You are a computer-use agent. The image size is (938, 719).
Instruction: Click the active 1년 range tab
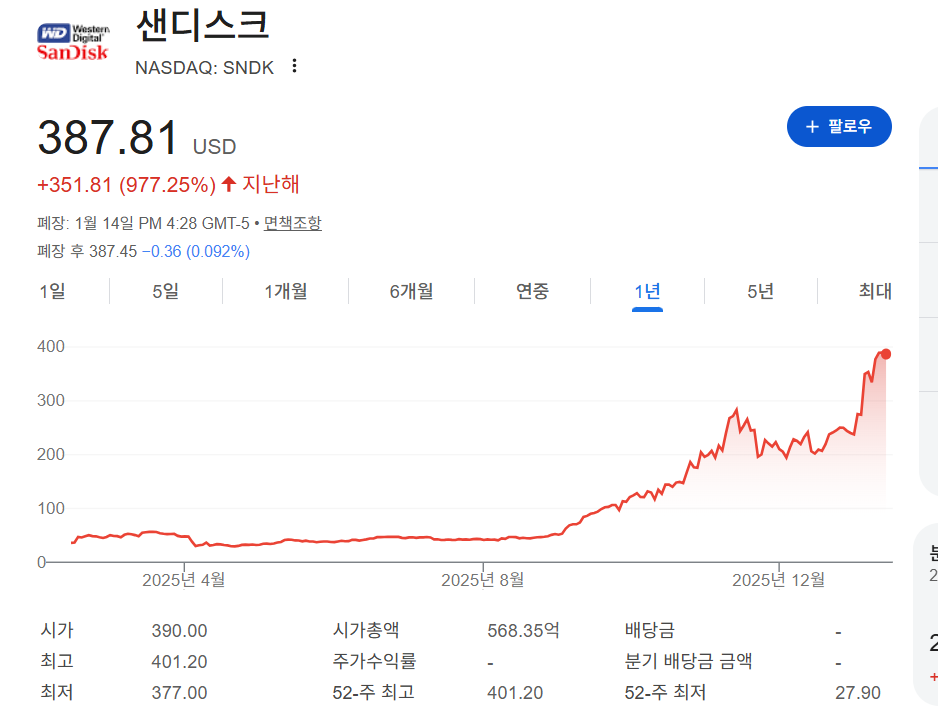coord(647,291)
